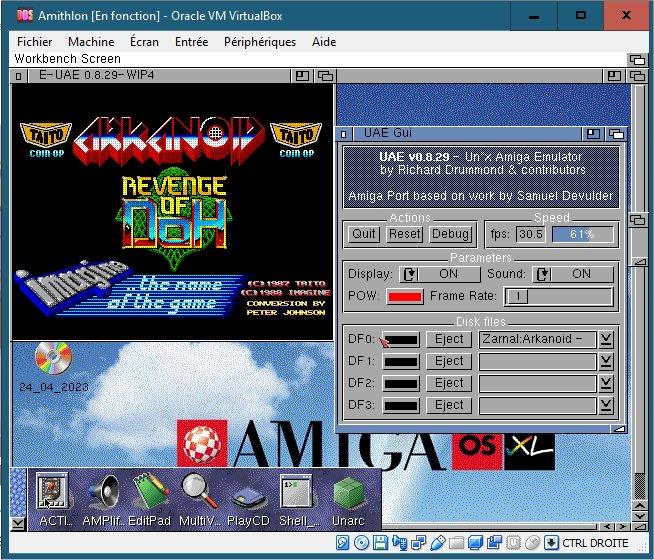Open the Aide menu

click(324, 42)
